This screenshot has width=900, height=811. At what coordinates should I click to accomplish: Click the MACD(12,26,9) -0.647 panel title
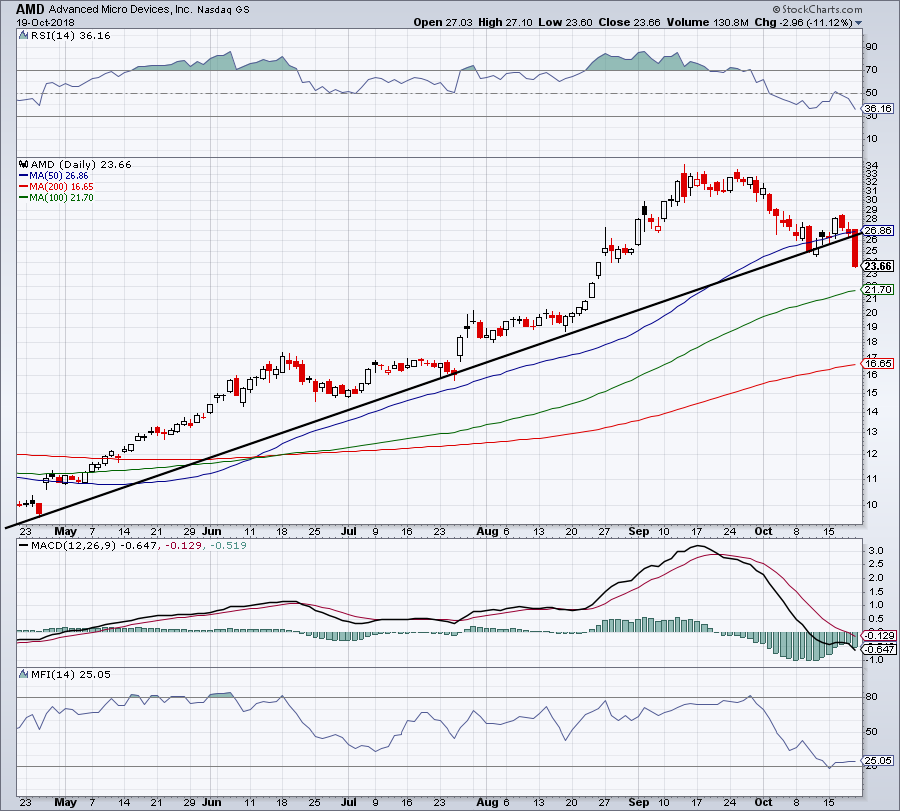click(94, 545)
